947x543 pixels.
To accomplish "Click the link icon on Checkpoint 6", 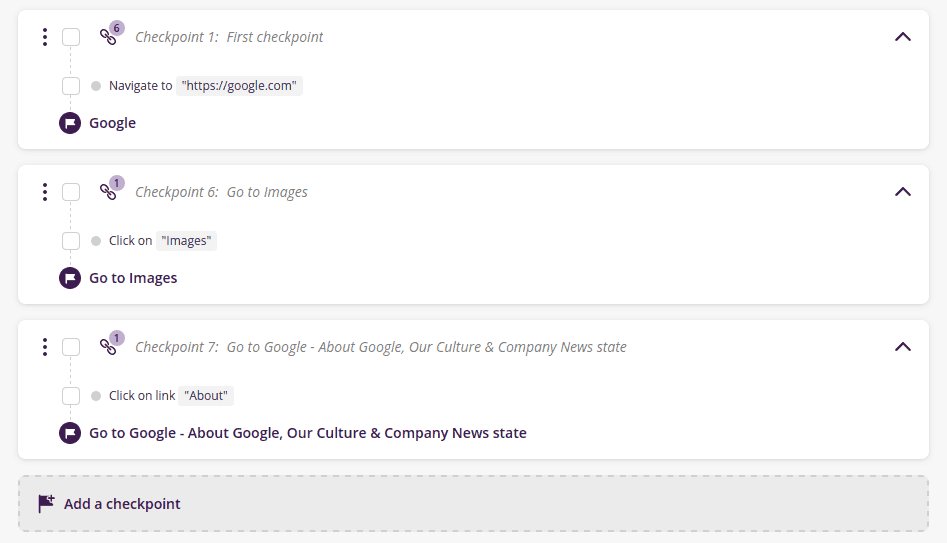I will coord(108,192).
